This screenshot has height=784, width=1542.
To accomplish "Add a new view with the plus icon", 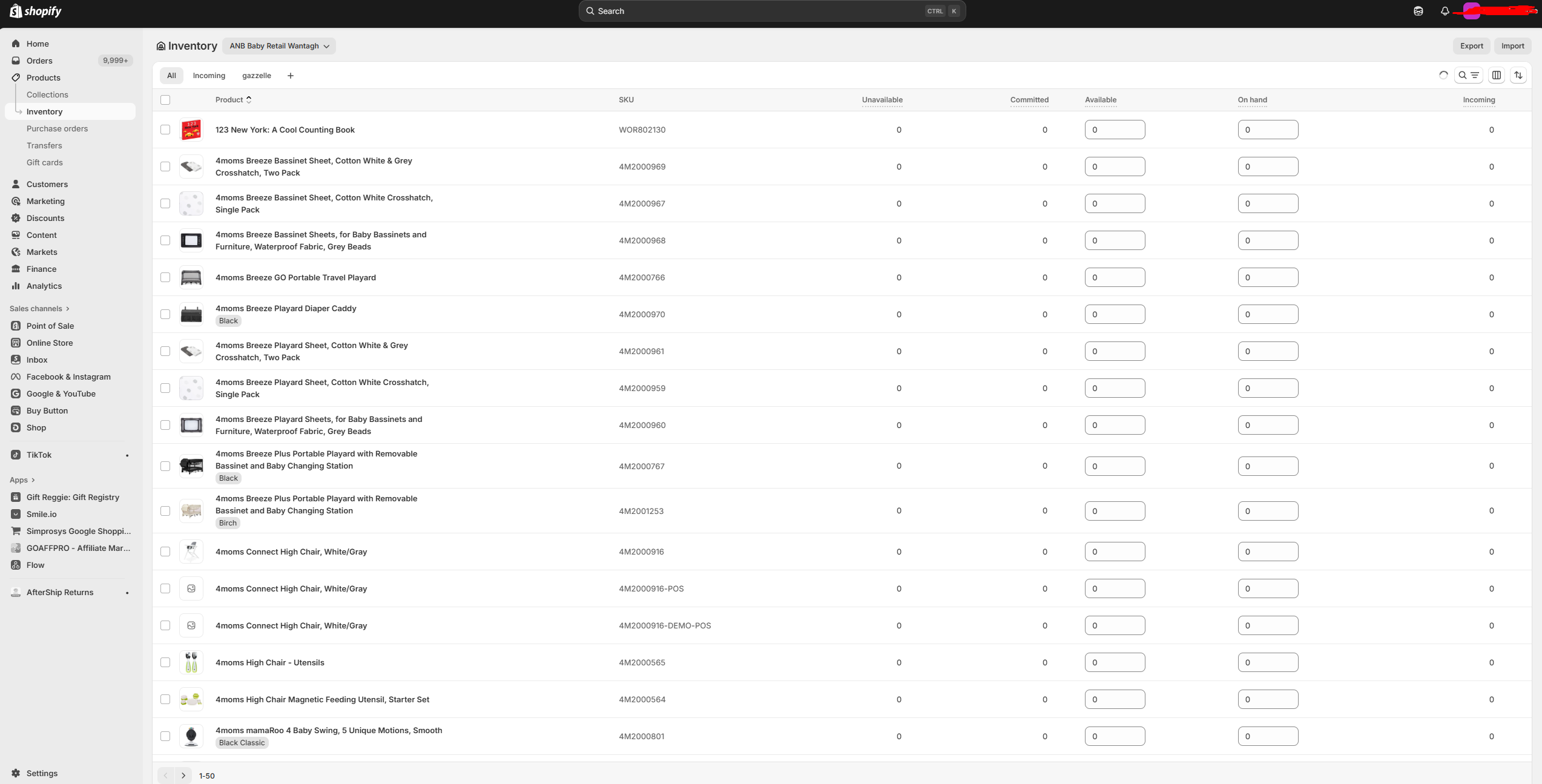I will [290, 76].
